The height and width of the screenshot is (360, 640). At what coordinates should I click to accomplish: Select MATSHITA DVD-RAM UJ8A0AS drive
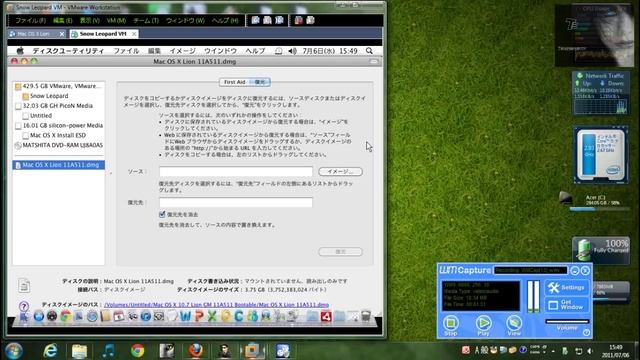(58, 145)
